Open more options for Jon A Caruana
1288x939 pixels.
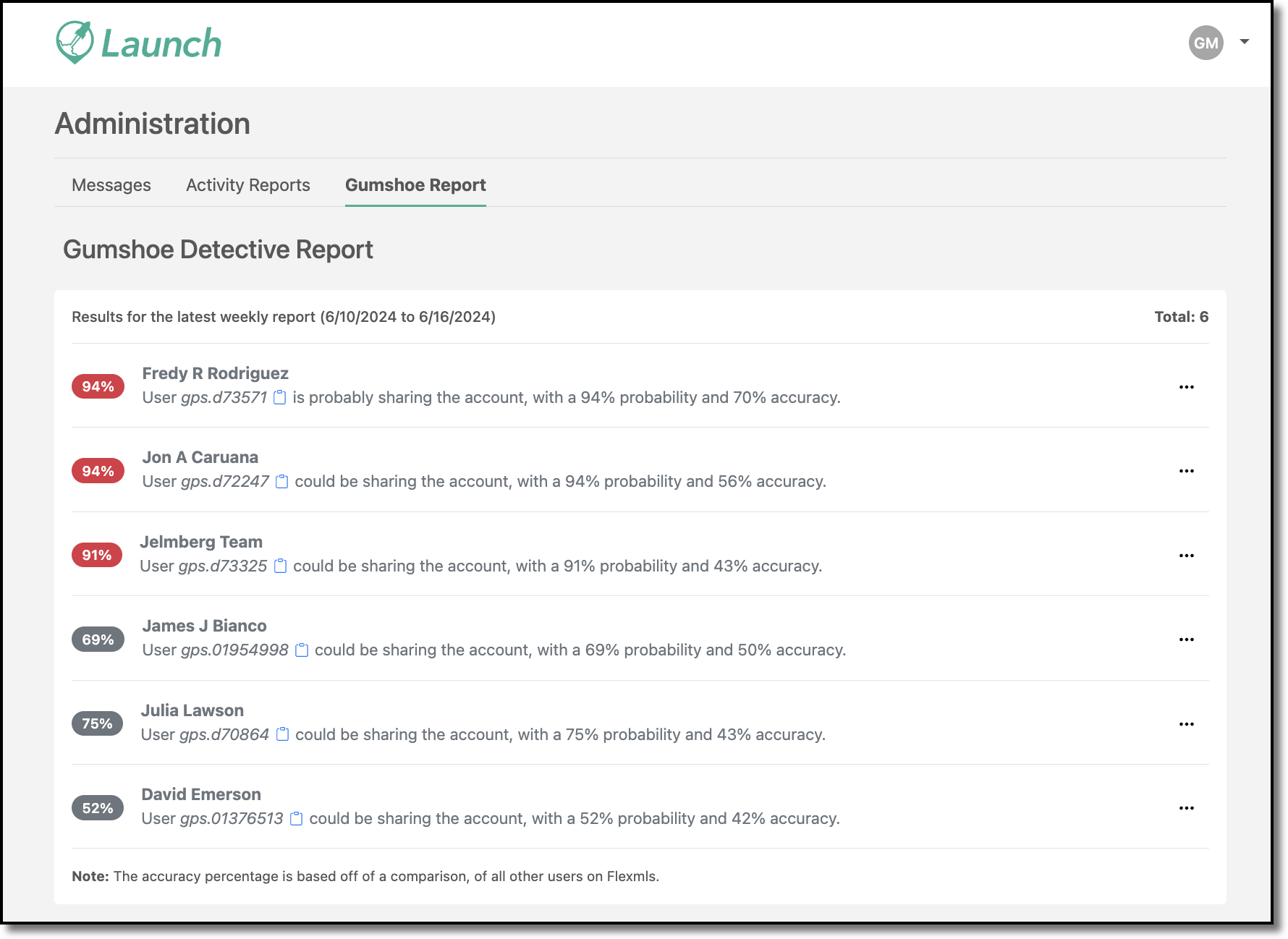1187,471
